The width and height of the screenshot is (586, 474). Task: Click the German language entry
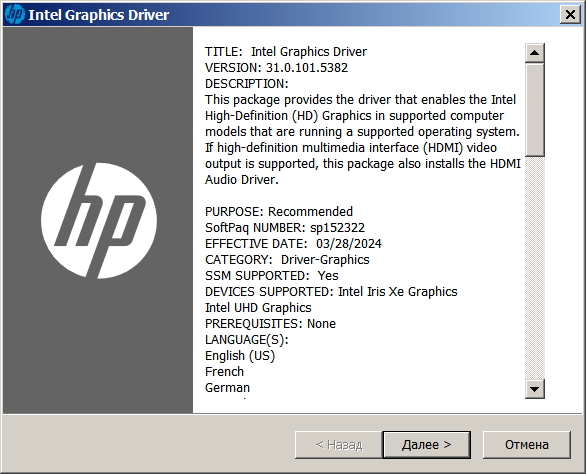click(x=227, y=388)
